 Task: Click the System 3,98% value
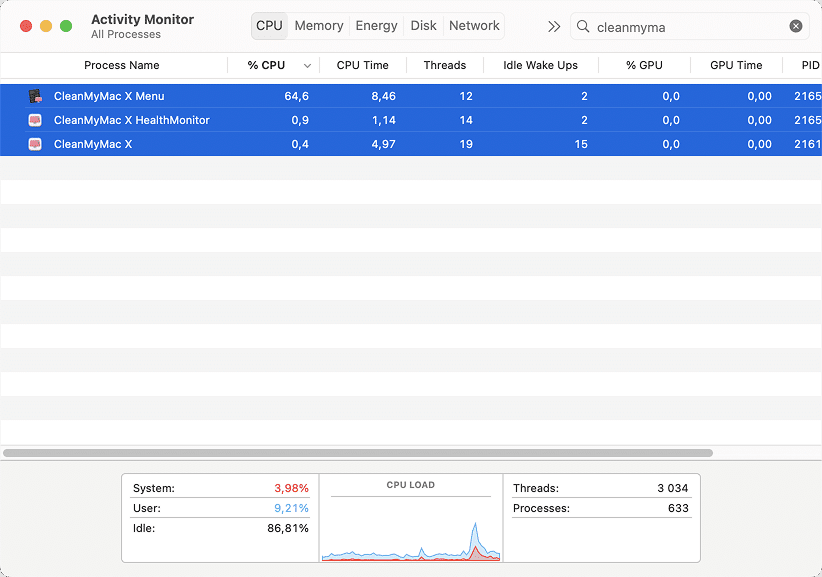[x=291, y=488]
